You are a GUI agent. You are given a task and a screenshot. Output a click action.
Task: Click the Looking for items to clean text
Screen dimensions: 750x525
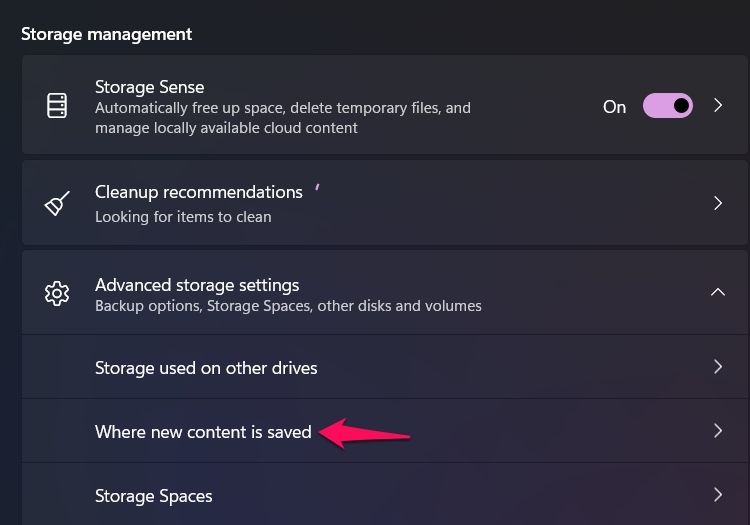click(x=183, y=217)
